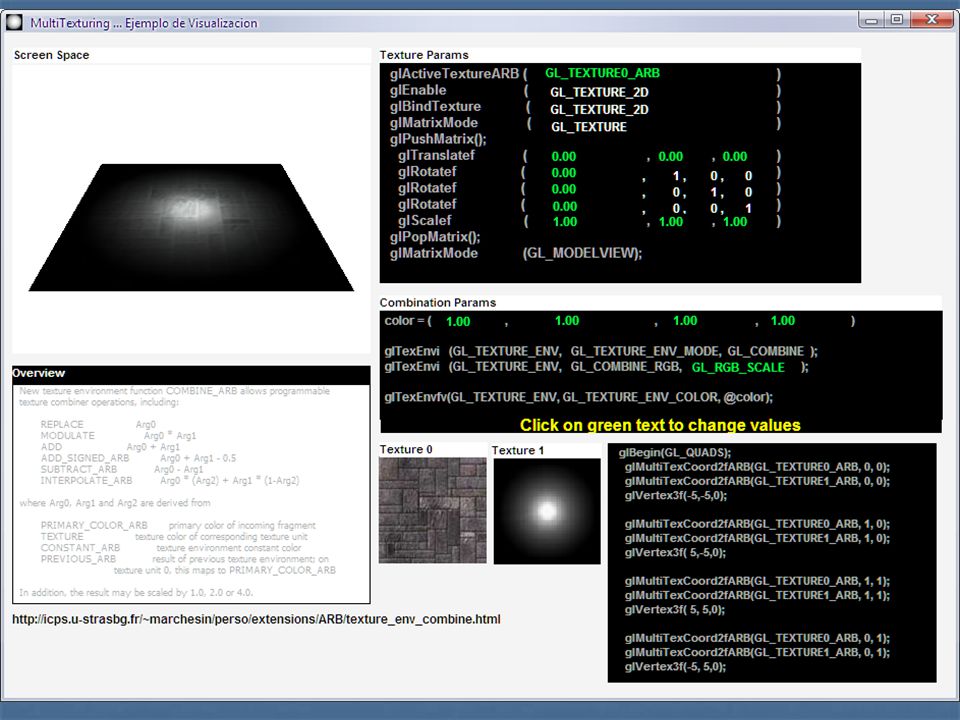
Task: Click the ADD_SIGNED_ARB row in Overview
Action: (x=138, y=458)
